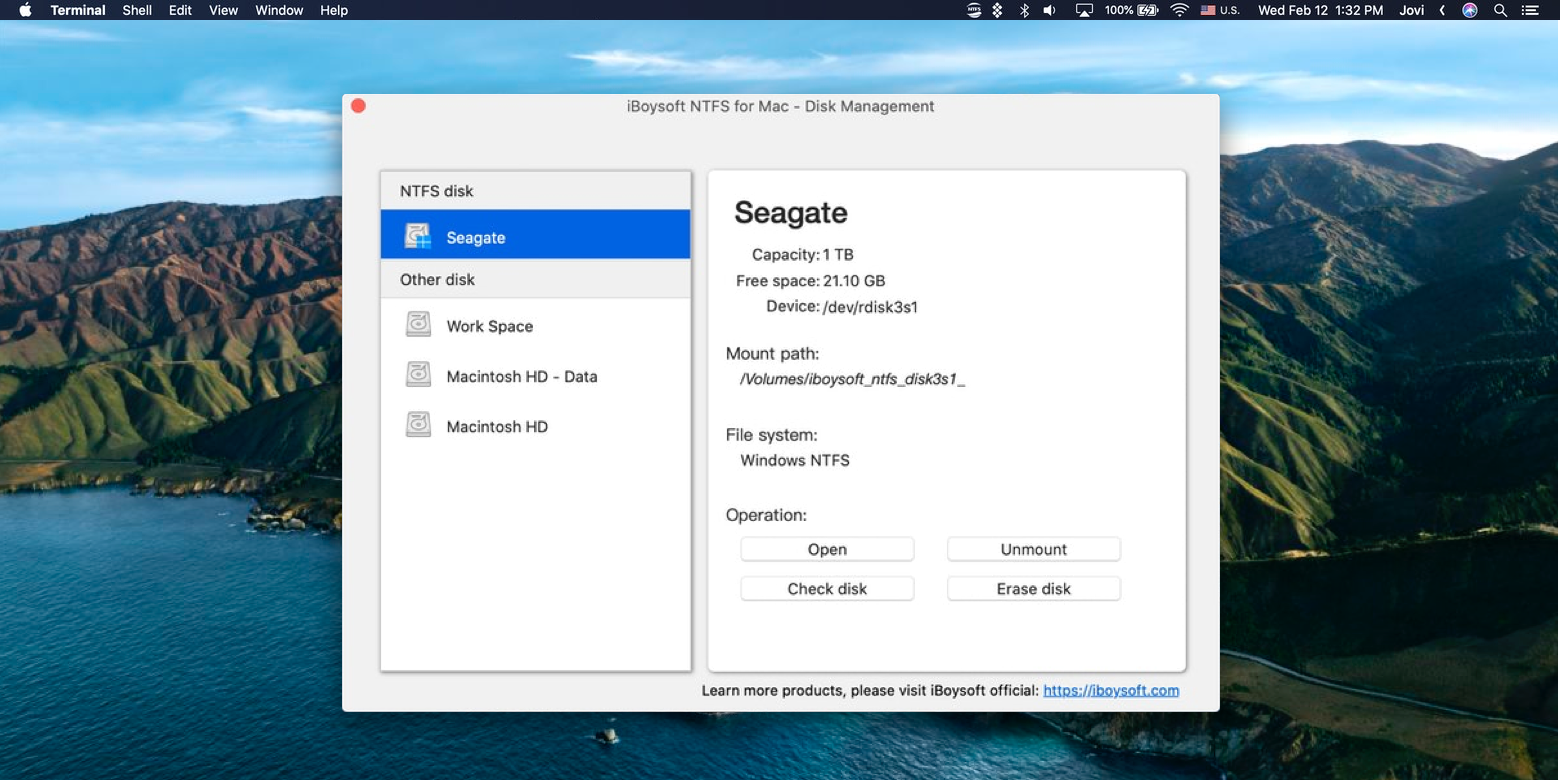
Task: Click the AirPlay display icon
Action: coord(1084,10)
